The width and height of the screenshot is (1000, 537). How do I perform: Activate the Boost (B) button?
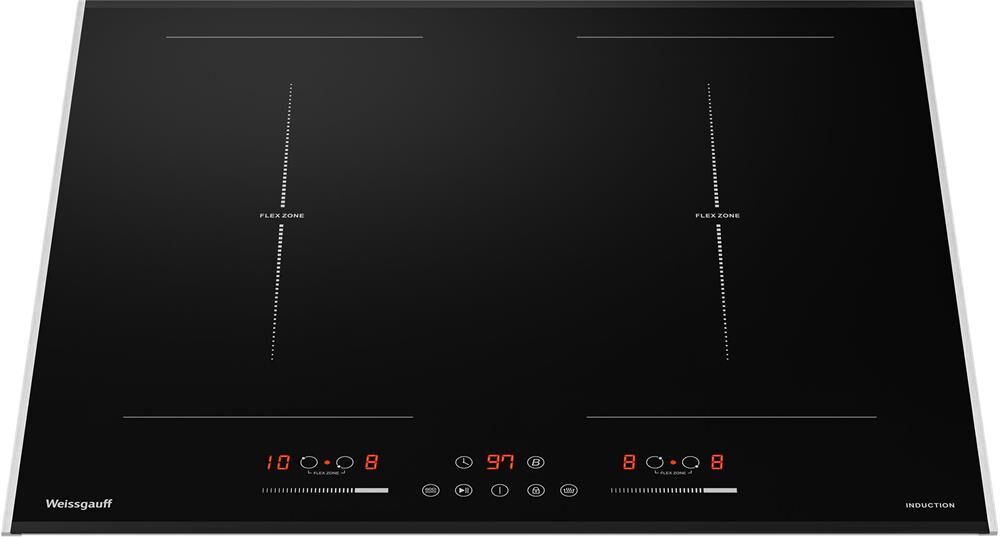pyautogui.click(x=535, y=462)
